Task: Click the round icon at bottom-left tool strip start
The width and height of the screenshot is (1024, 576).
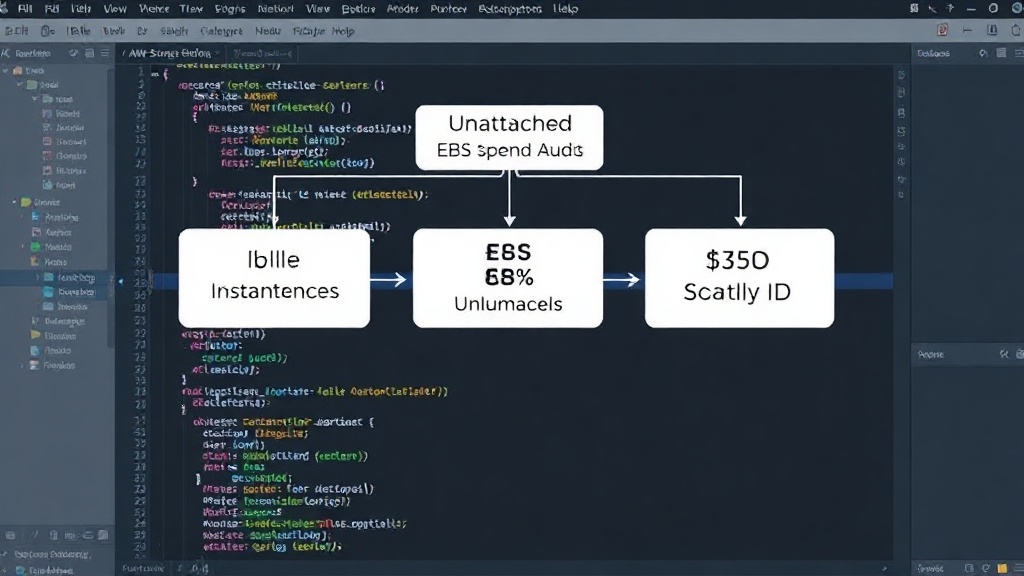Action: [x=10, y=536]
